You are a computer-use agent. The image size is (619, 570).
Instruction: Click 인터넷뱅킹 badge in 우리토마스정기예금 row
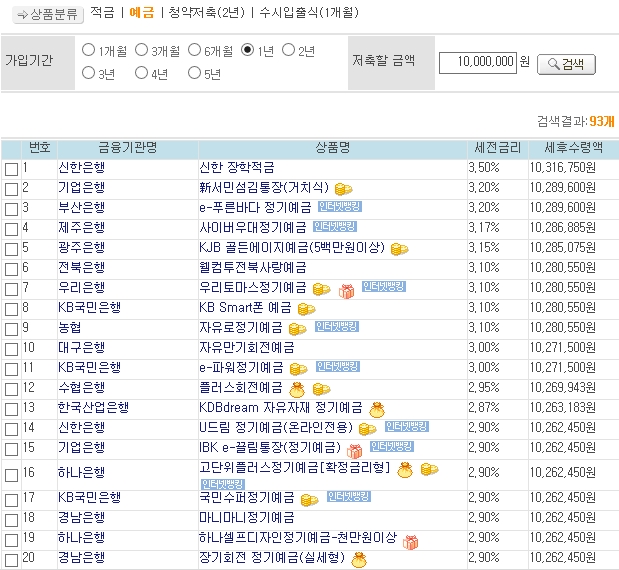coord(384,287)
